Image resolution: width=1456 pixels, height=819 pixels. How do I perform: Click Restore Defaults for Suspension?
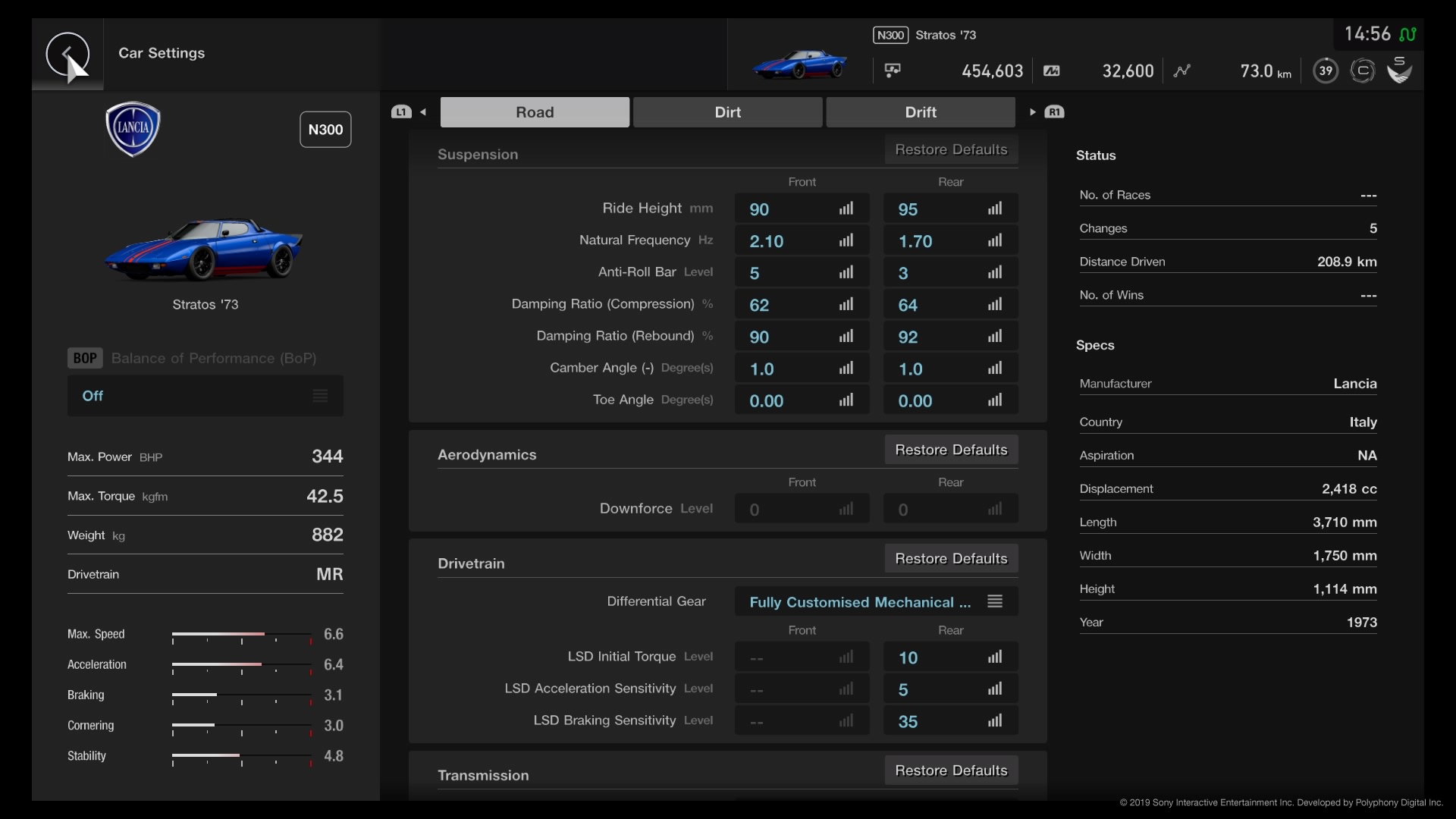pos(950,149)
